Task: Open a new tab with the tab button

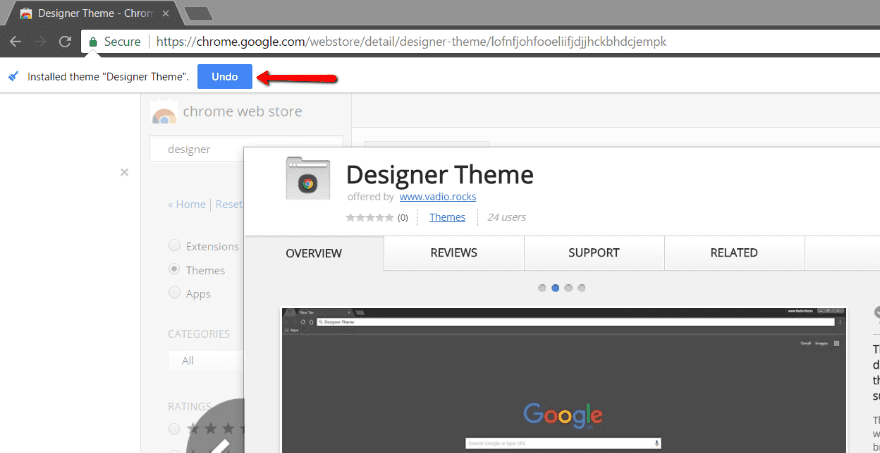Action: [197, 14]
